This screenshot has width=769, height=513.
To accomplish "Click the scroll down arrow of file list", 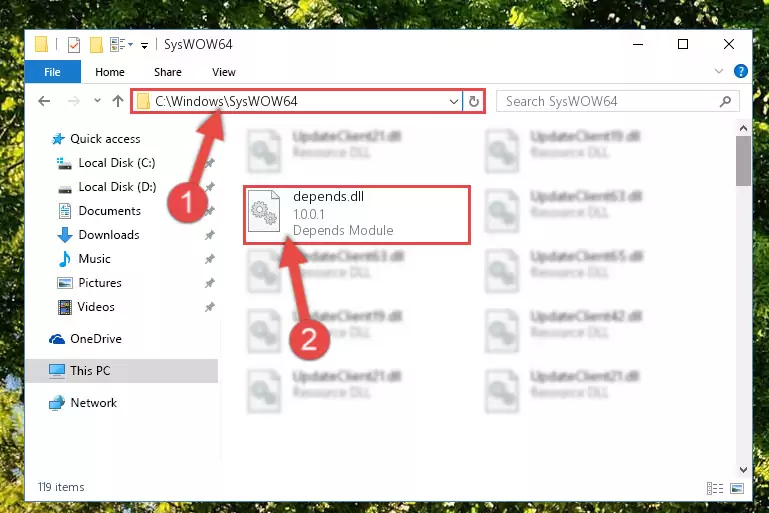I will [x=743, y=469].
